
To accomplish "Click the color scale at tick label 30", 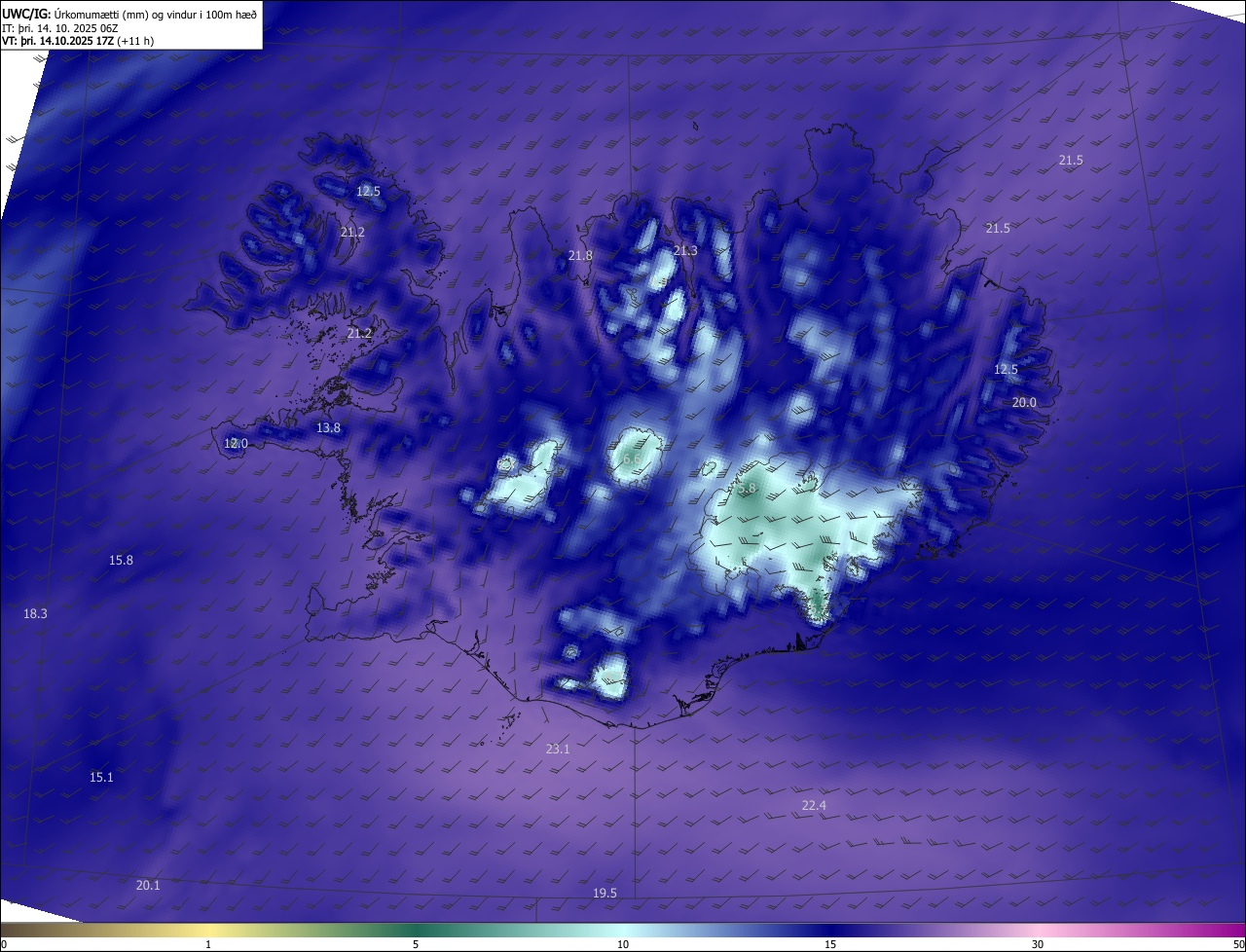I will (x=1038, y=944).
